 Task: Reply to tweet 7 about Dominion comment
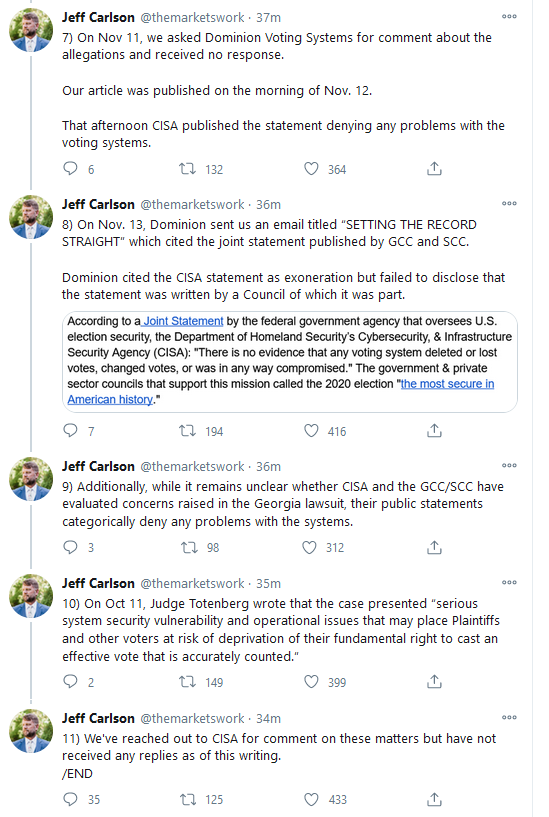pyautogui.click(x=70, y=169)
